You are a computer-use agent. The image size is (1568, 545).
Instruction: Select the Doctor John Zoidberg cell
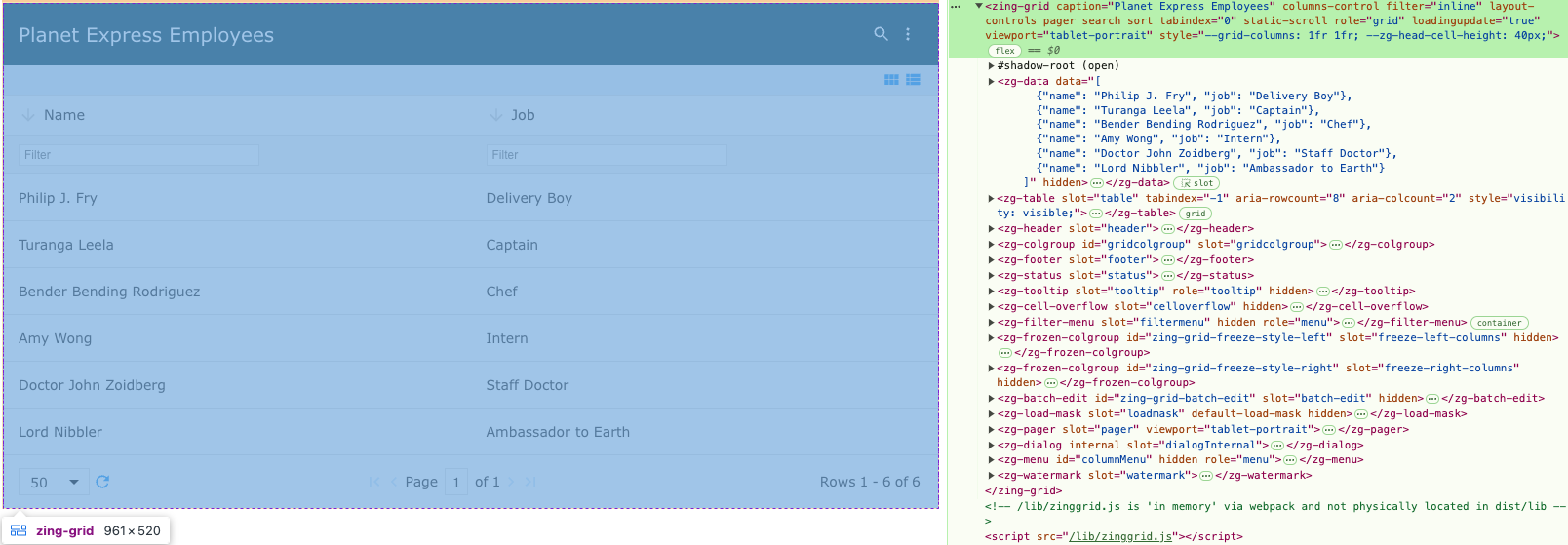[237, 385]
